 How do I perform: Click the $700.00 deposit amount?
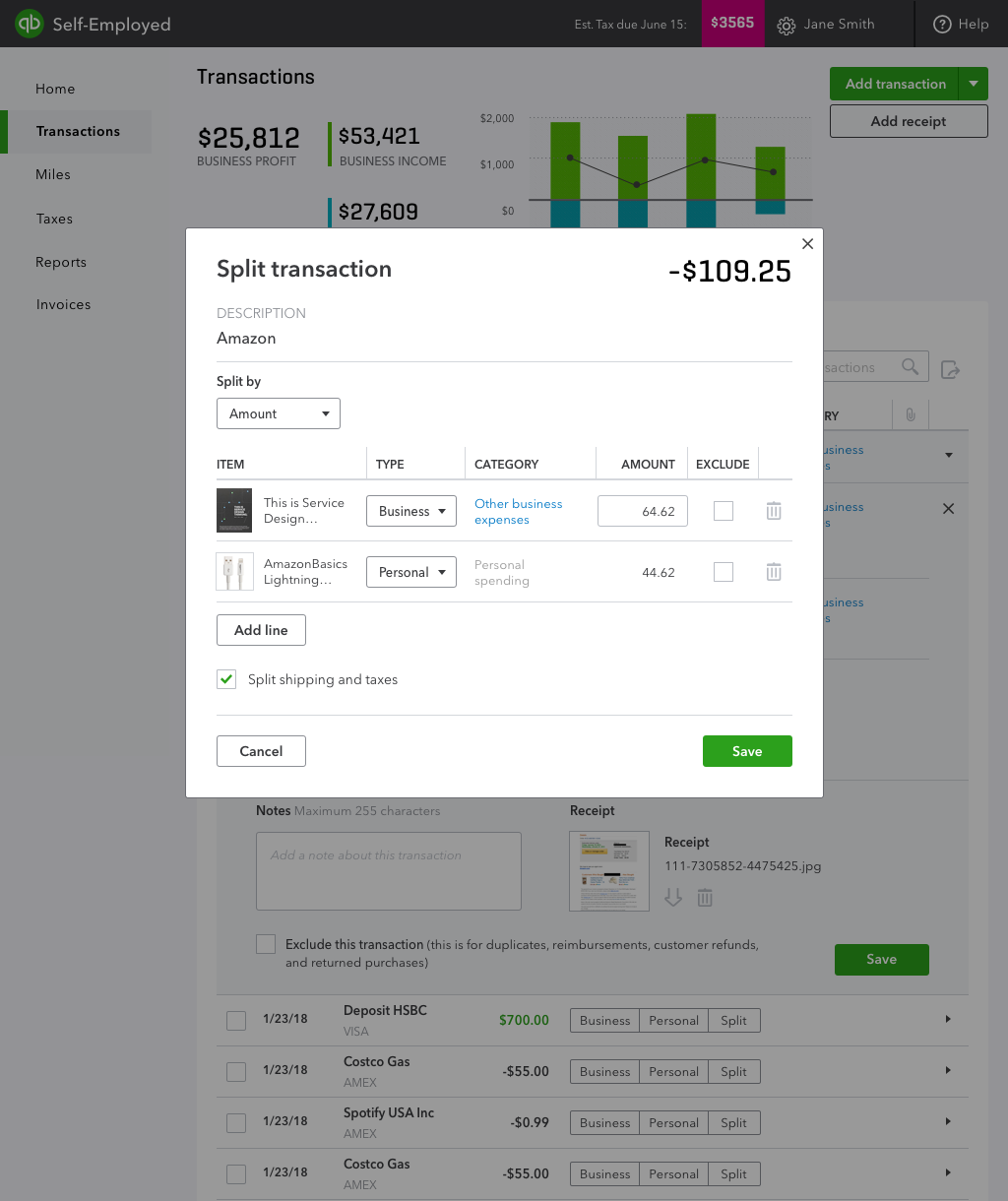coord(524,1020)
